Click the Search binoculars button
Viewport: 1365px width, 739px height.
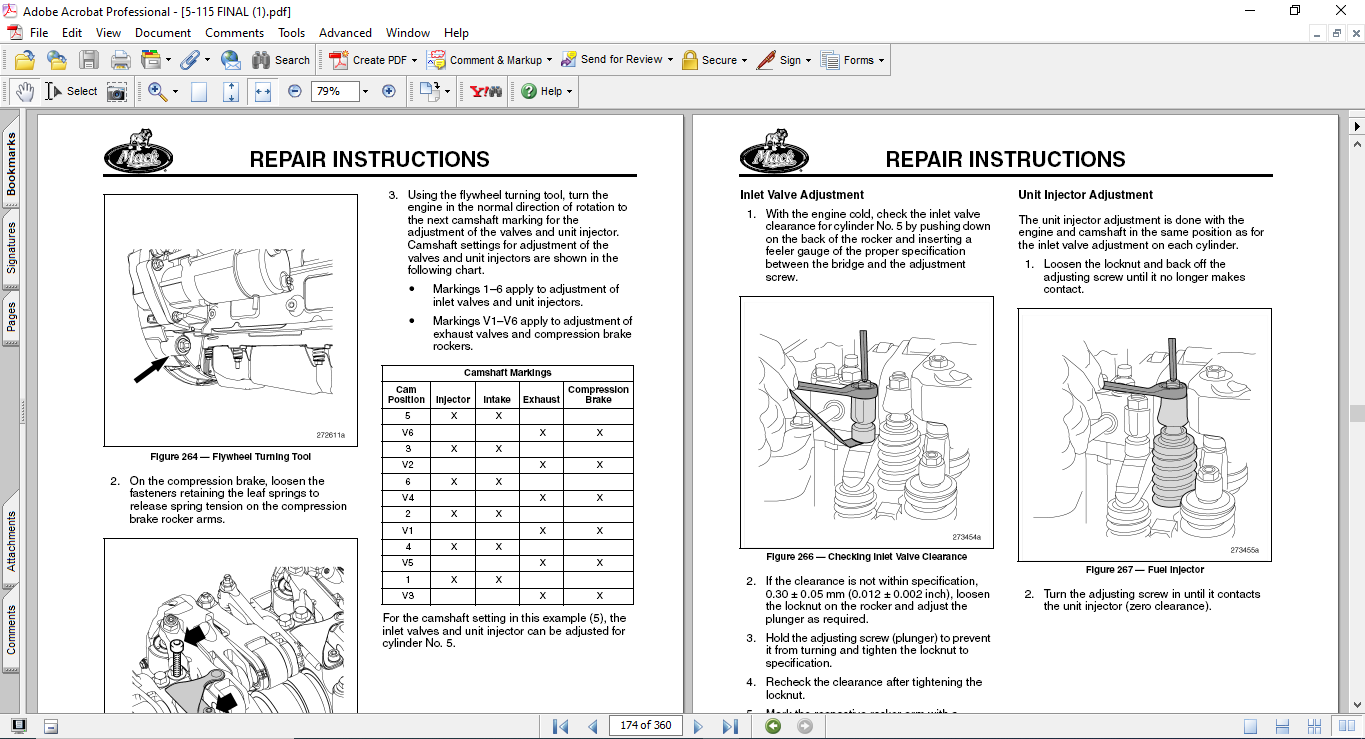pos(281,60)
